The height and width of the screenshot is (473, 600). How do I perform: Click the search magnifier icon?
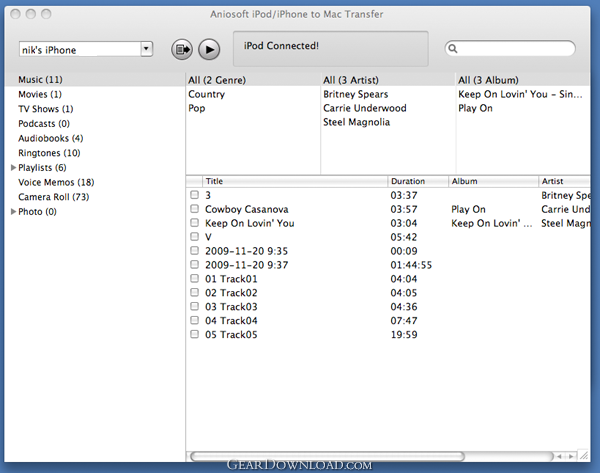453,49
